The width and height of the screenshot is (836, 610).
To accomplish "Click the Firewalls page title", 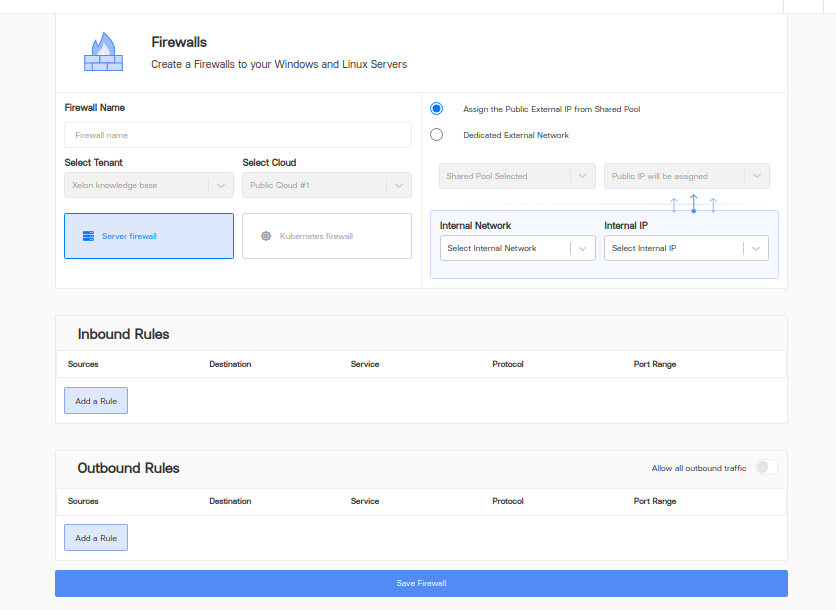I will [x=179, y=42].
